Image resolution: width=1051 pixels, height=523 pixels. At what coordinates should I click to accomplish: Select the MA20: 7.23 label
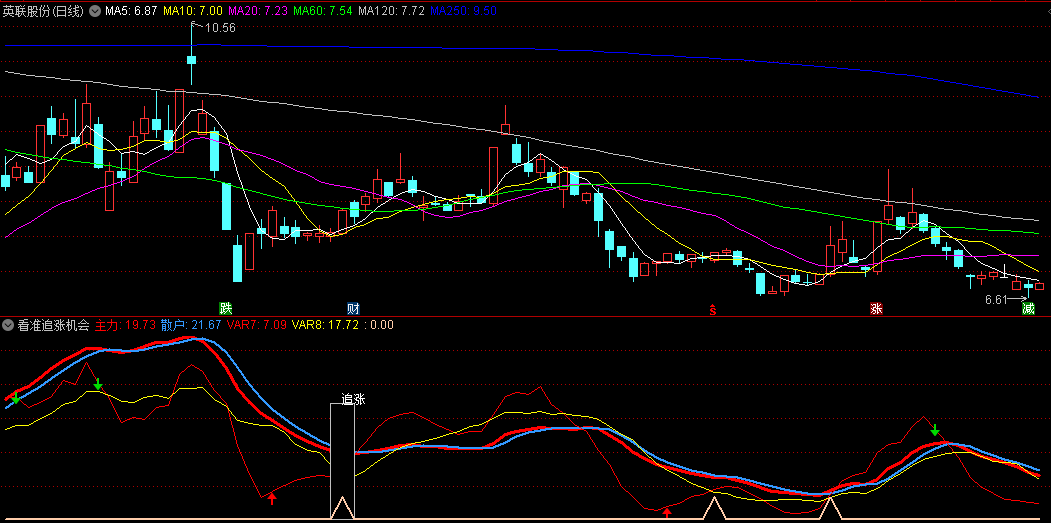tap(257, 11)
